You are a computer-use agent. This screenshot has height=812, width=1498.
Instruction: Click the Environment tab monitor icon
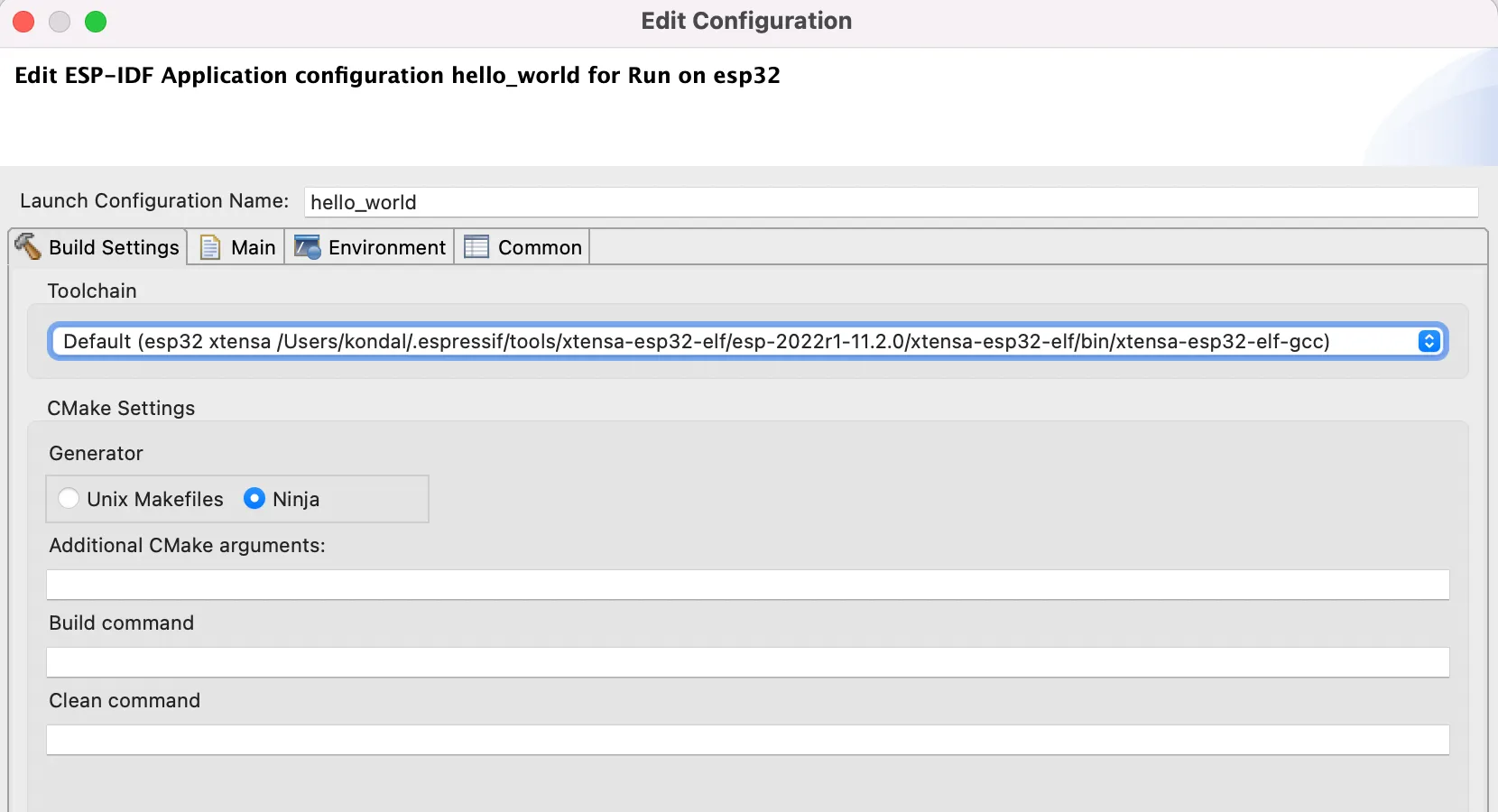click(308, 247)
